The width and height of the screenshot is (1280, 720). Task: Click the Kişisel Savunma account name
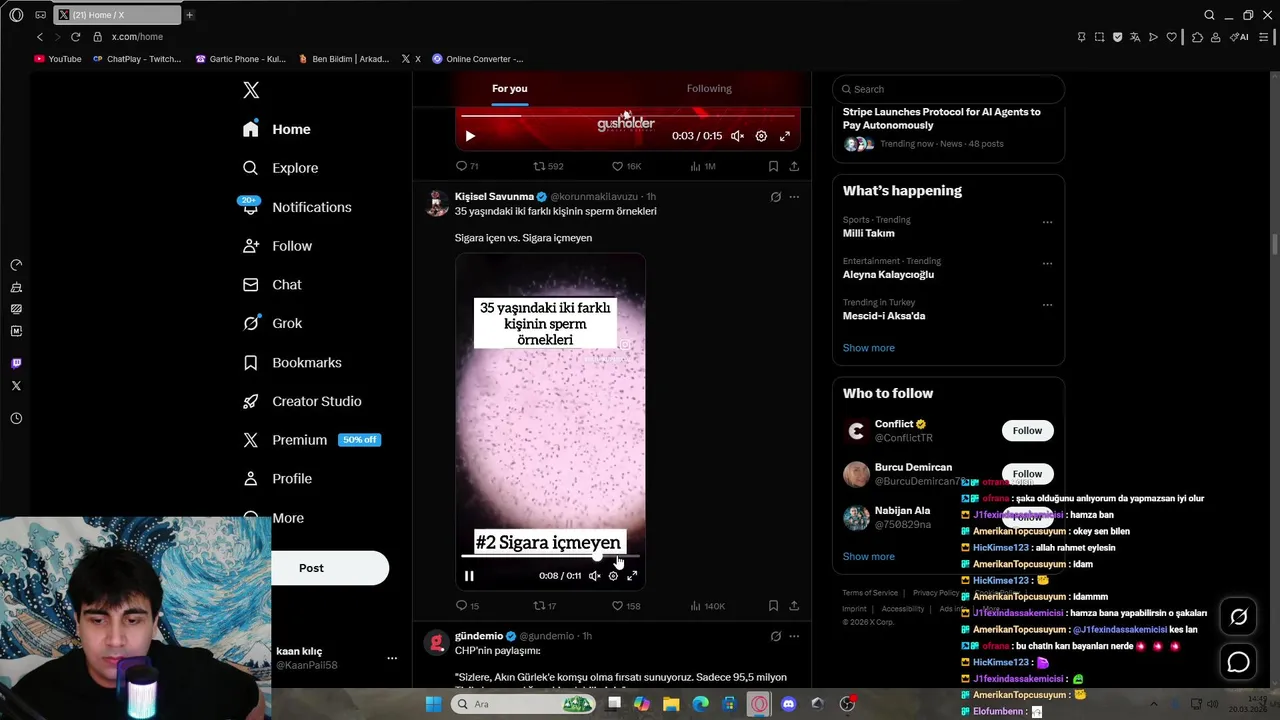point(494,197)
